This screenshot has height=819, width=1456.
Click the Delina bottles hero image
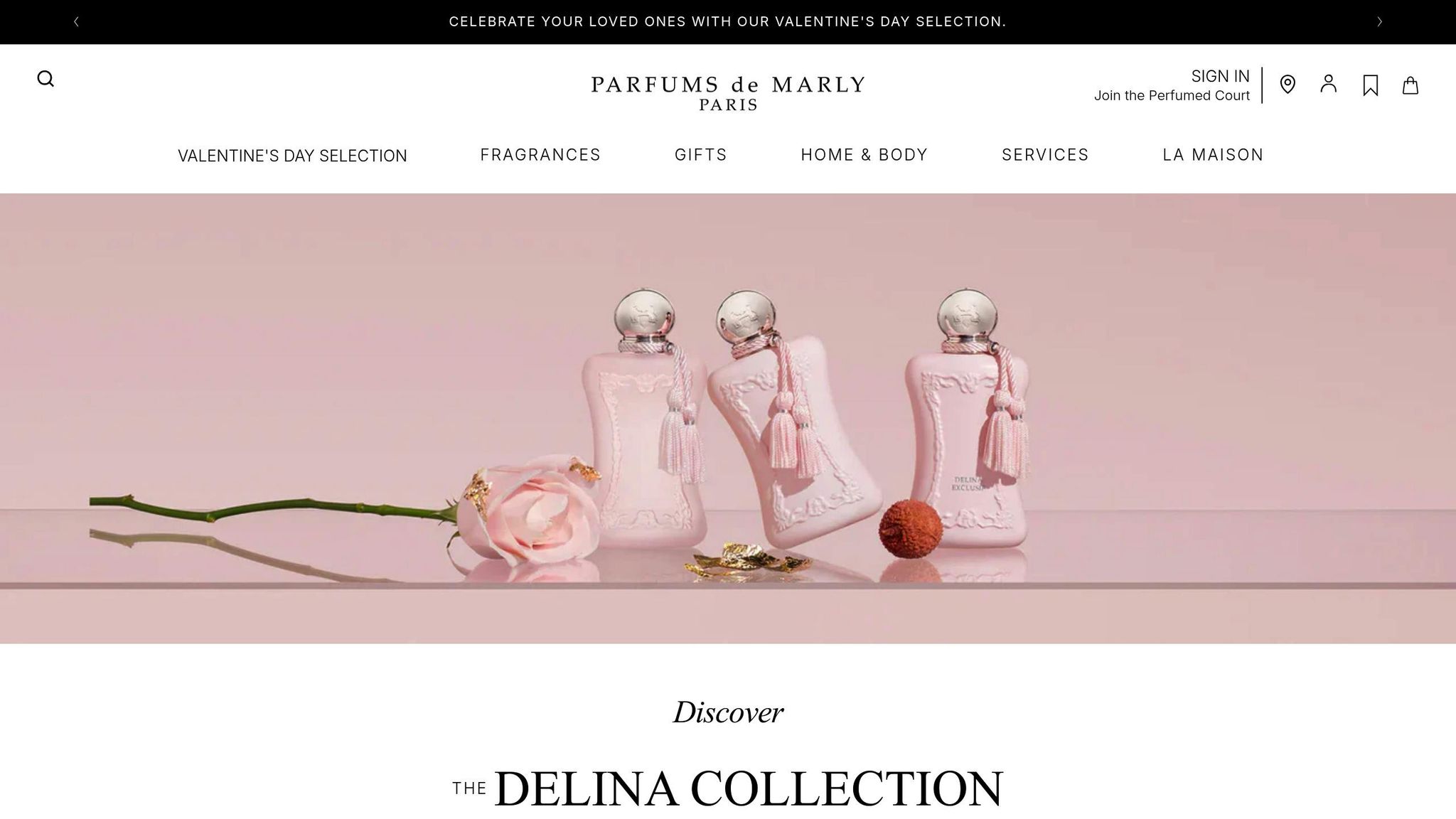point(728,419)
